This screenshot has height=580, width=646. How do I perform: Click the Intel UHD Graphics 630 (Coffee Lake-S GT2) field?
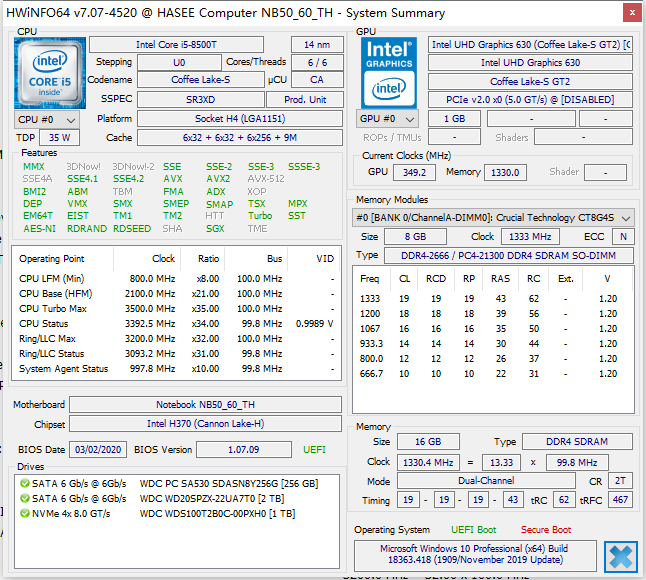point(530,44)
